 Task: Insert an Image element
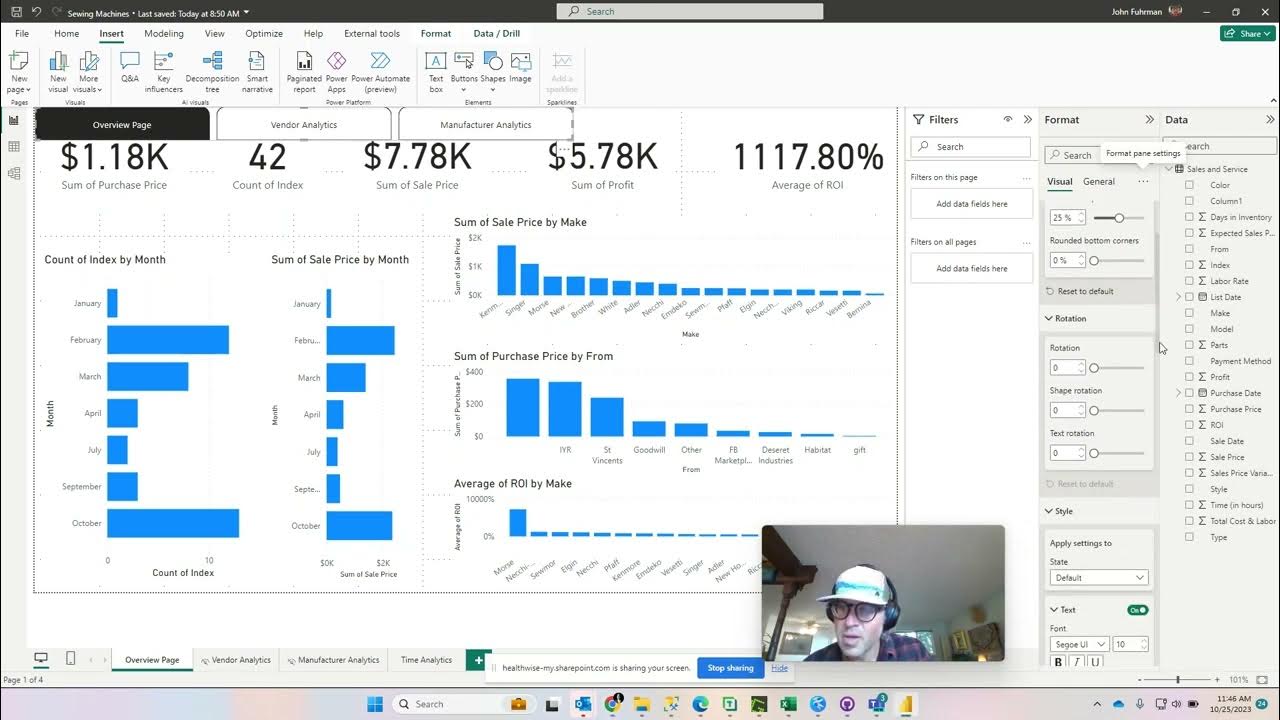point(520,67)
